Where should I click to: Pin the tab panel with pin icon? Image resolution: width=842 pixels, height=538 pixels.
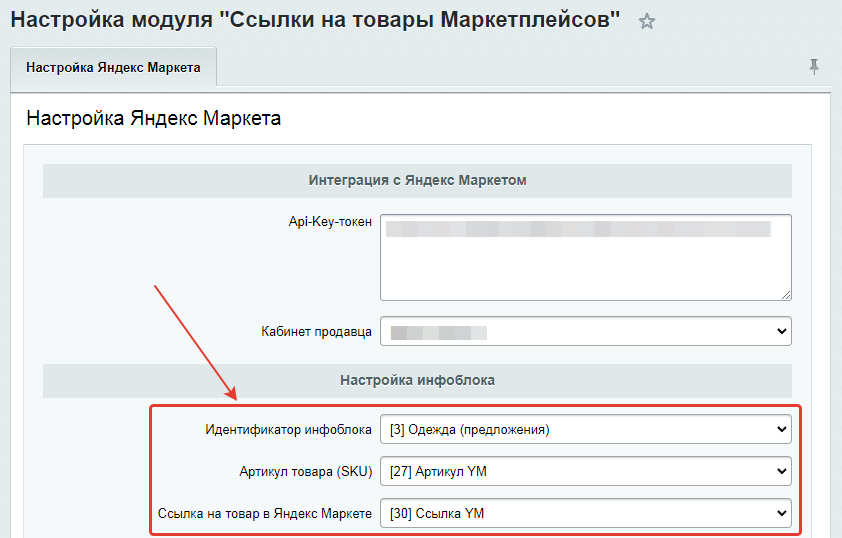click(x=814, y=67)
